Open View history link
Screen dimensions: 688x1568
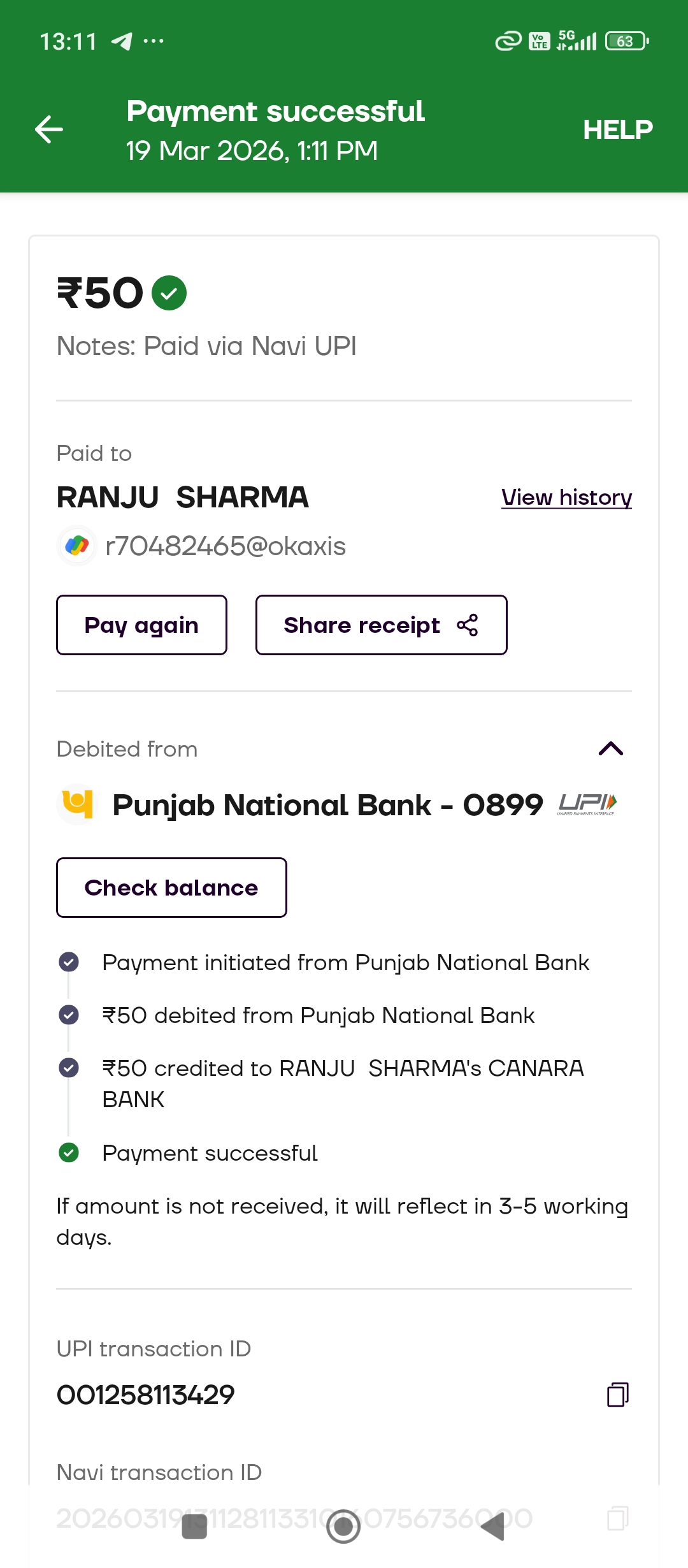coord(566,497)
